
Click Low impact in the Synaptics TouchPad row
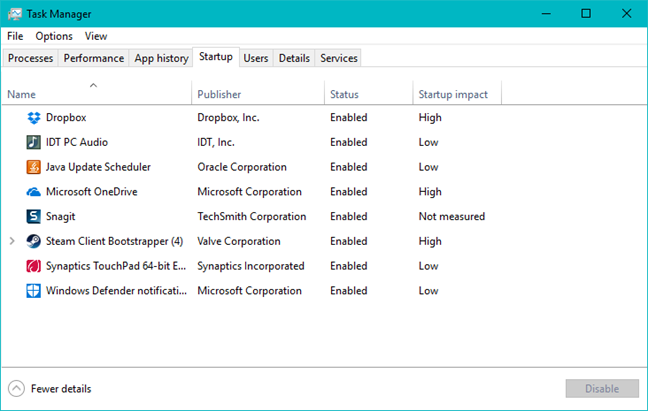(428, 266)
